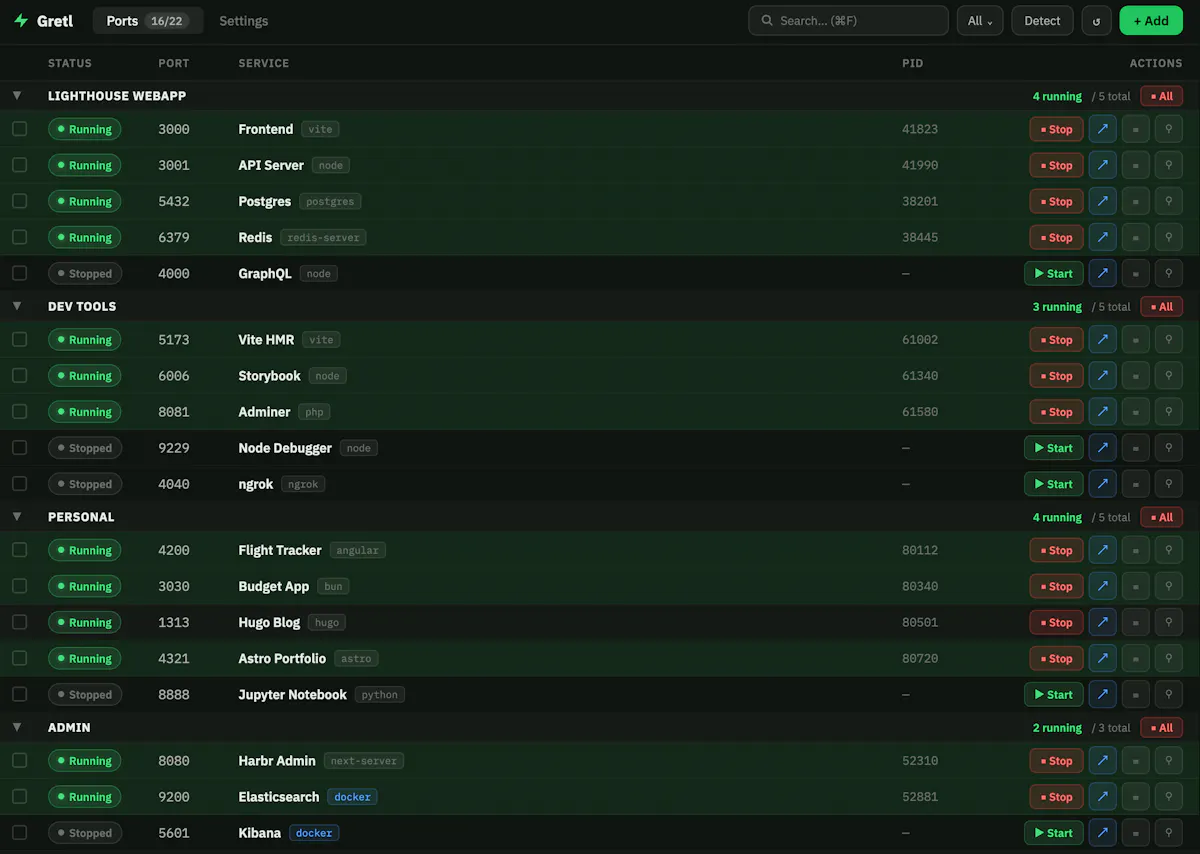Screen dimensions: 1200x854
Task: Open GraphQL via the blue arrow icon
Action: 1102,273
